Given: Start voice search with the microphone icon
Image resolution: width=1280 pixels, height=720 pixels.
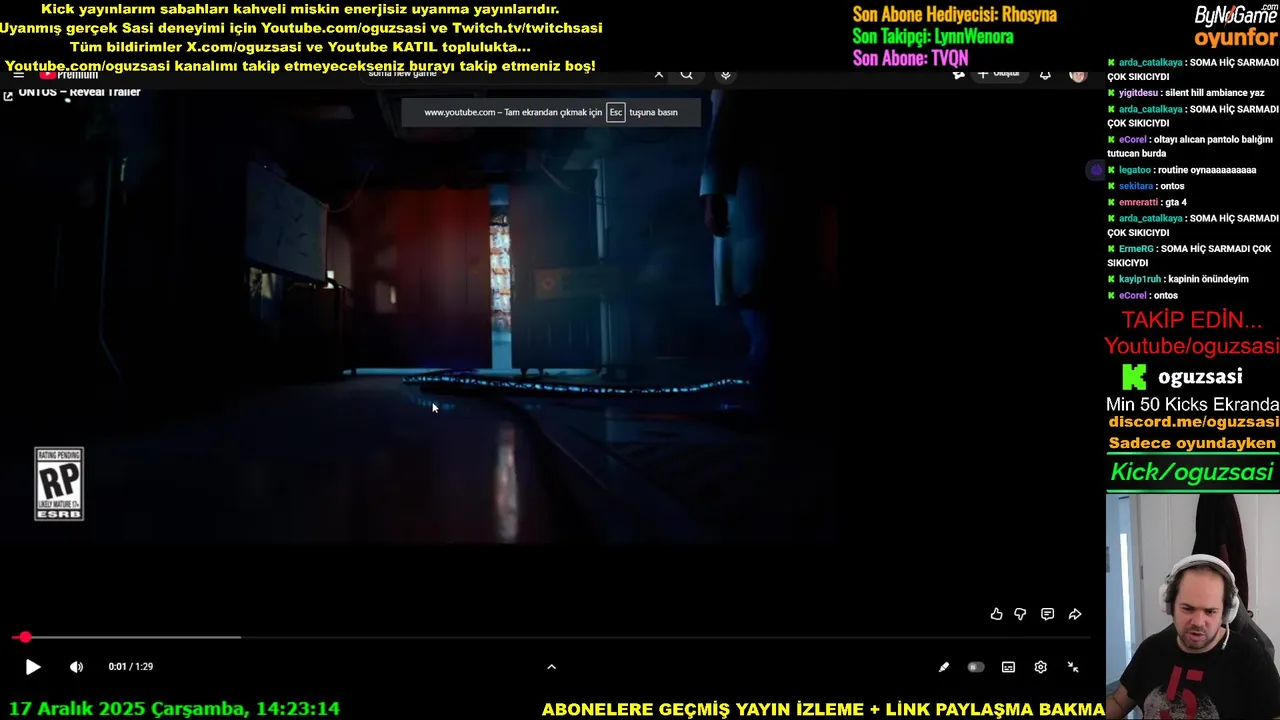Looking at the screenshot, I should click(x=726, y=74).
